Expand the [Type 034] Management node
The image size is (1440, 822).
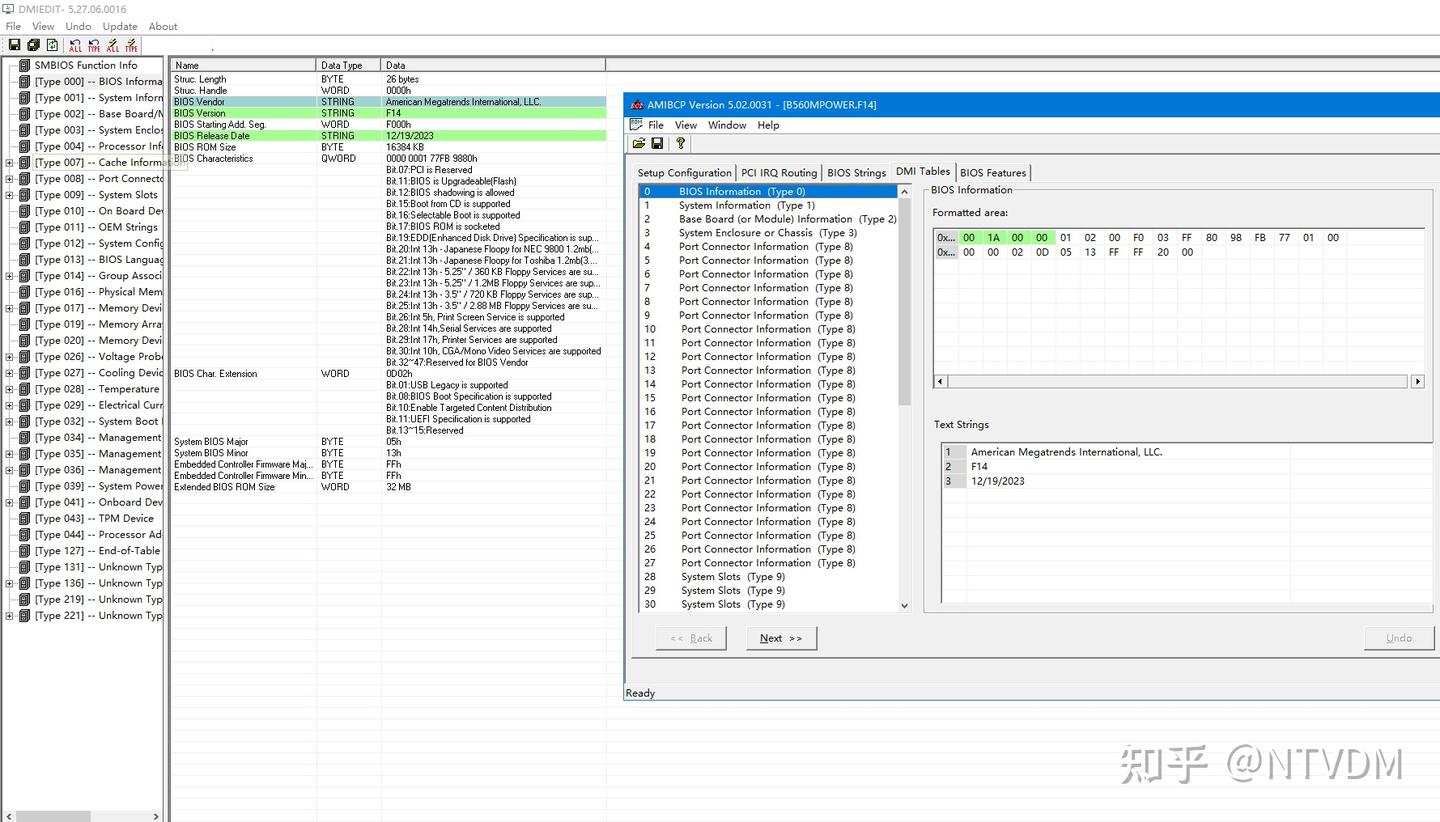(9, 437)
